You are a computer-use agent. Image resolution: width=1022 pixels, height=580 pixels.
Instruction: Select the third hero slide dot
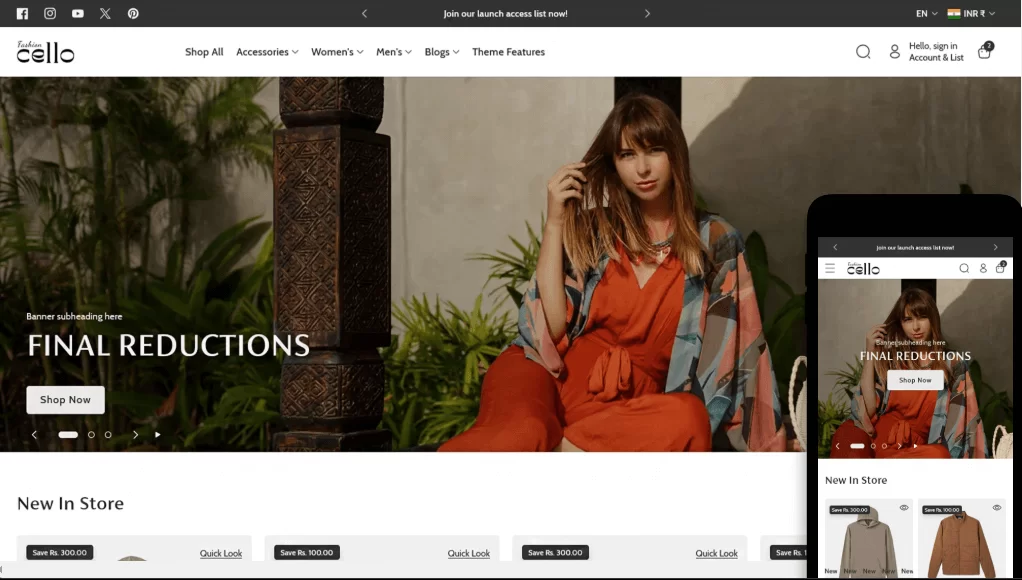[x=108, y=435]
